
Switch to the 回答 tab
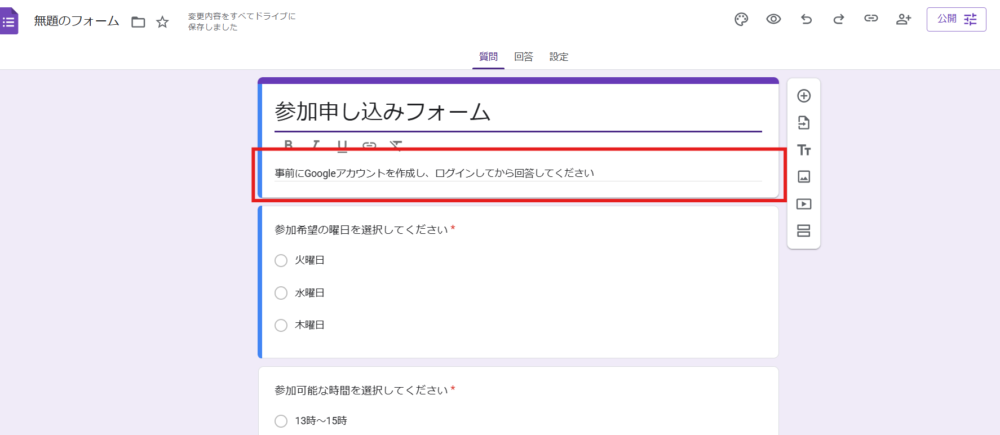(523, 57)
